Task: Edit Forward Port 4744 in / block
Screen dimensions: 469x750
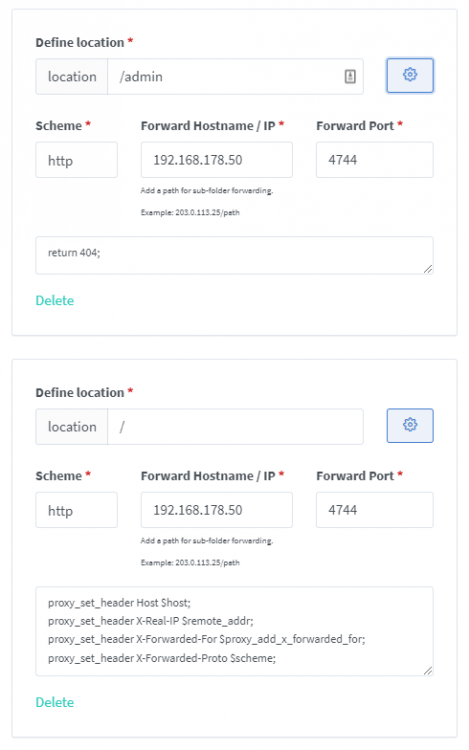Action: point(374,510)
